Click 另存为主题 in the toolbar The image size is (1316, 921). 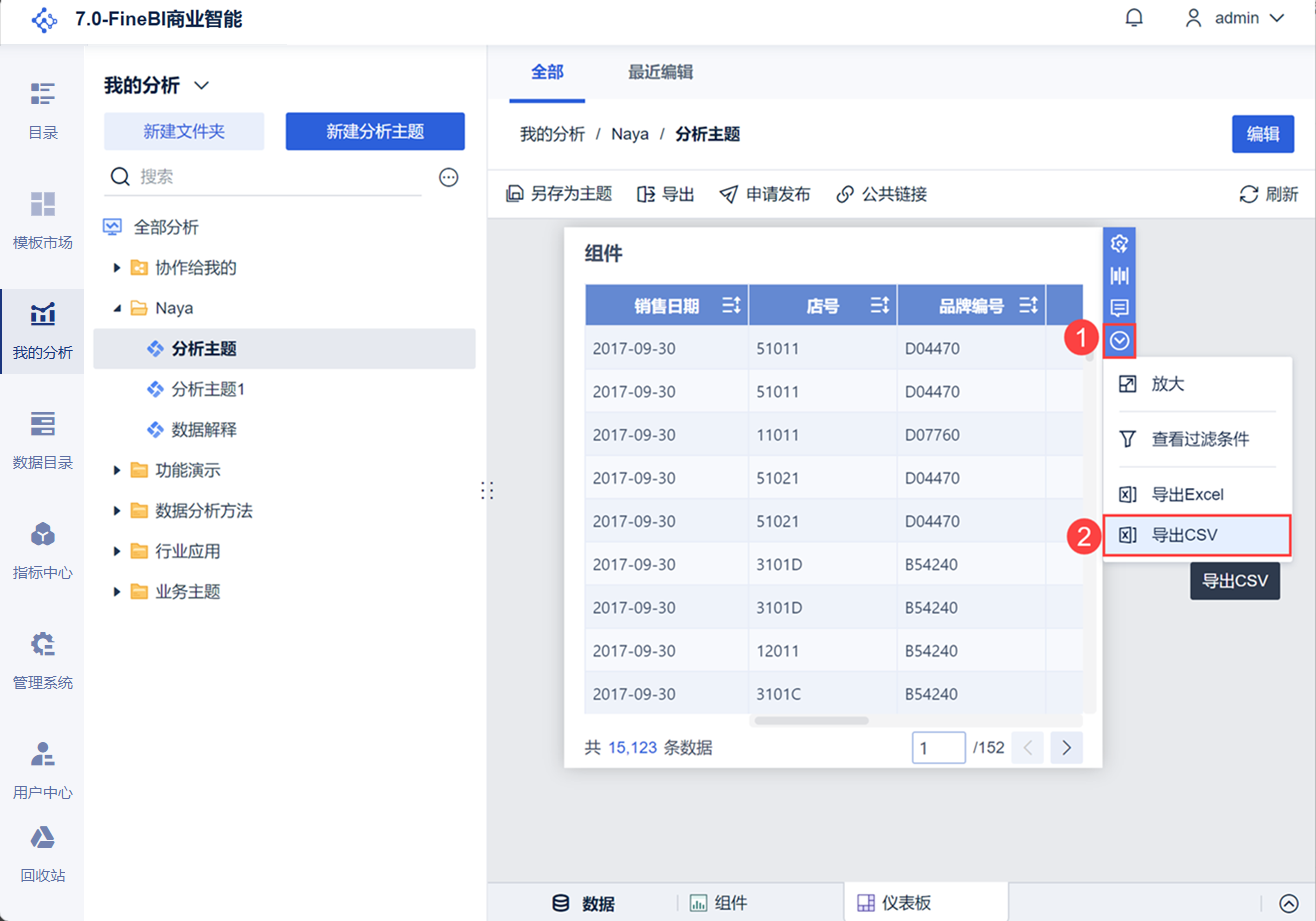point(560,194)
